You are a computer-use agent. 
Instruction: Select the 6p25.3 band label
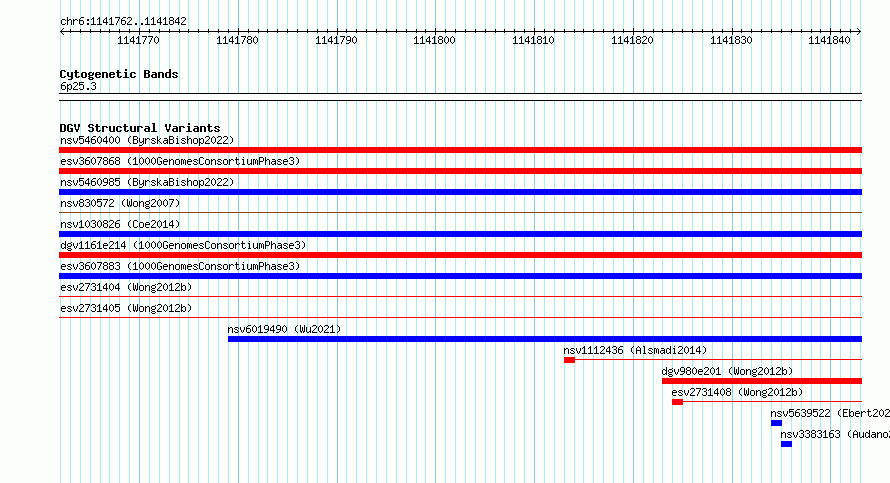[78, 86]
